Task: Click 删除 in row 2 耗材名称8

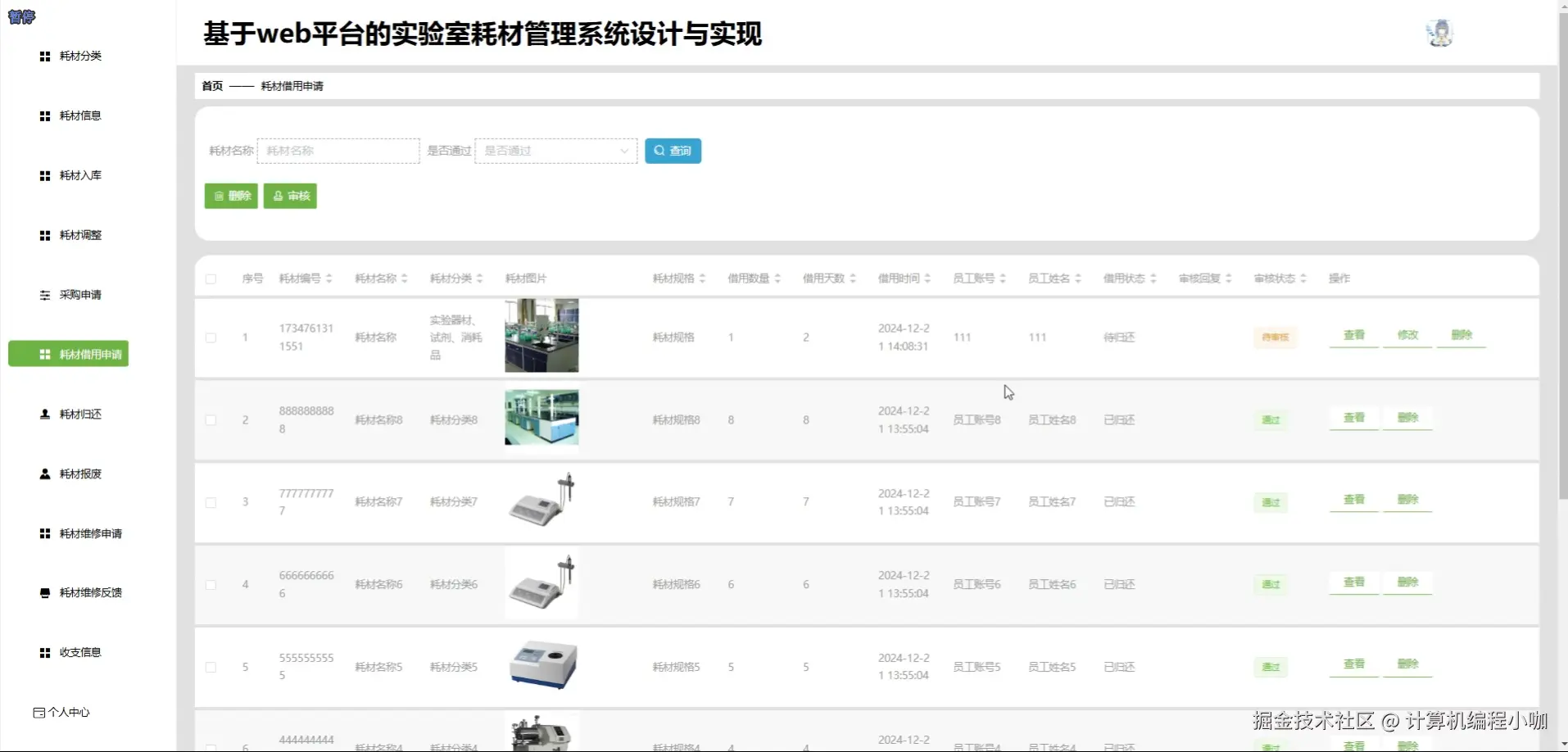Action: point(1407,418)
